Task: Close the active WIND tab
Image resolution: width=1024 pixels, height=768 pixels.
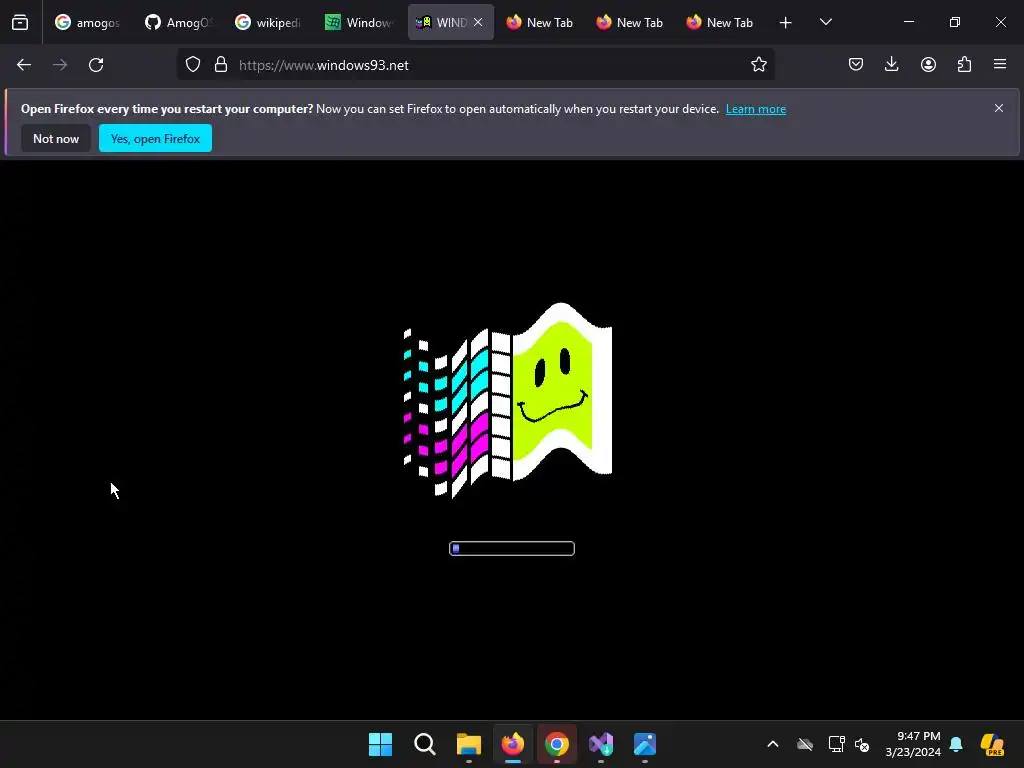Action: point(478,23)
